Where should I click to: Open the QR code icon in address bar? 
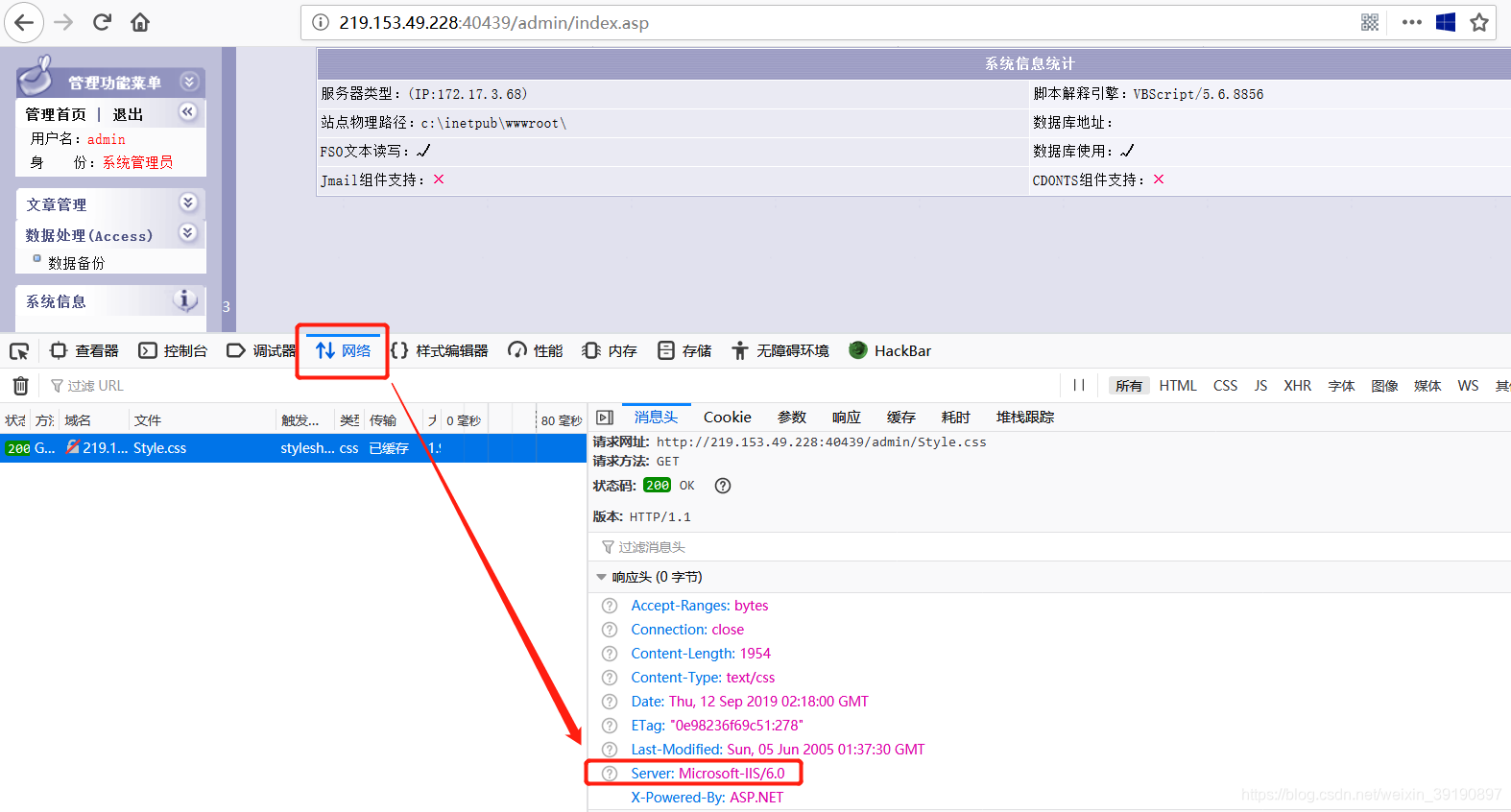click(1370, 22)
